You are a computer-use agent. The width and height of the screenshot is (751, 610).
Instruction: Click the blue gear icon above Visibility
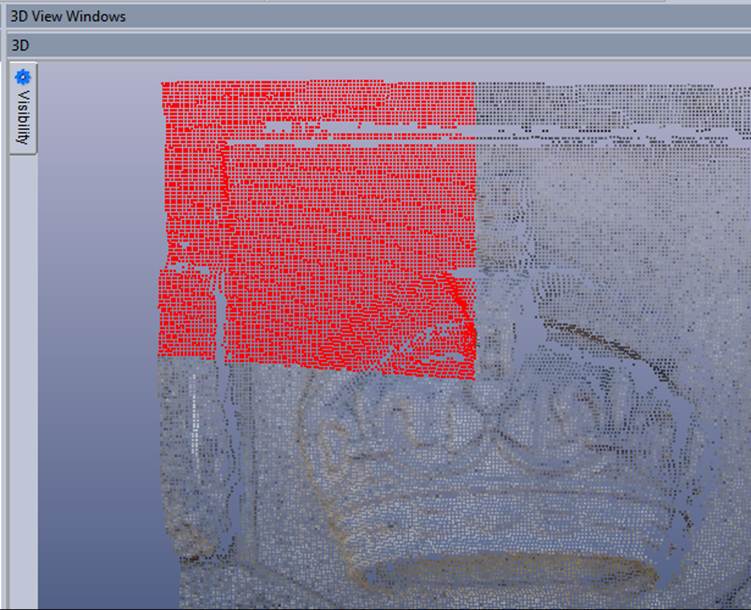[23, 76]
